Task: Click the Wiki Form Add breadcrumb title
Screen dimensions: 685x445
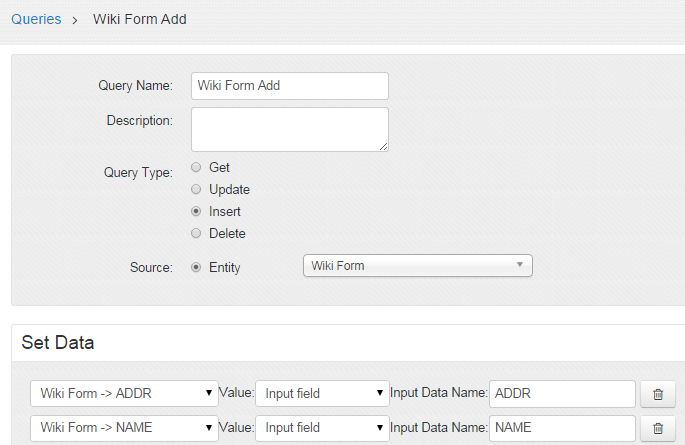Action: (x=140, y=19)
